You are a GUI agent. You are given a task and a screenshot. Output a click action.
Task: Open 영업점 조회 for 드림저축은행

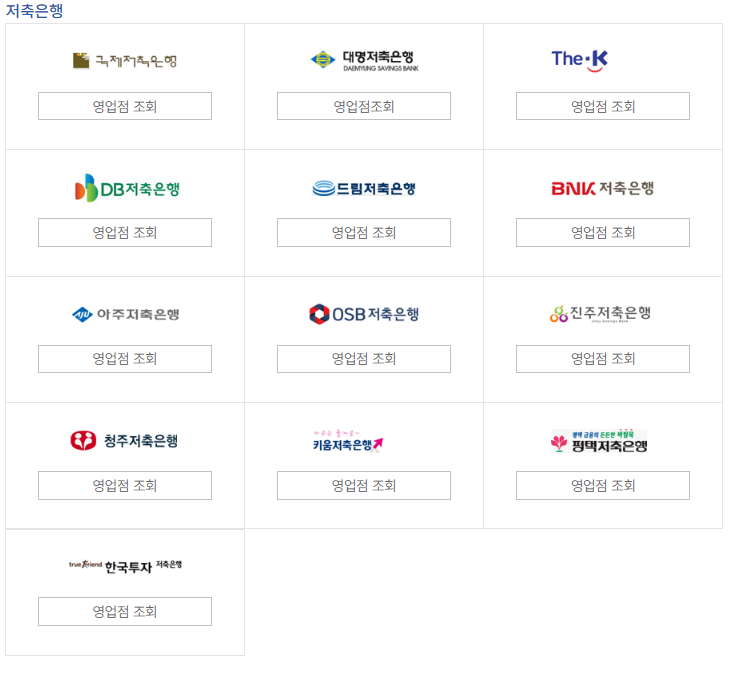click(364, 232)
